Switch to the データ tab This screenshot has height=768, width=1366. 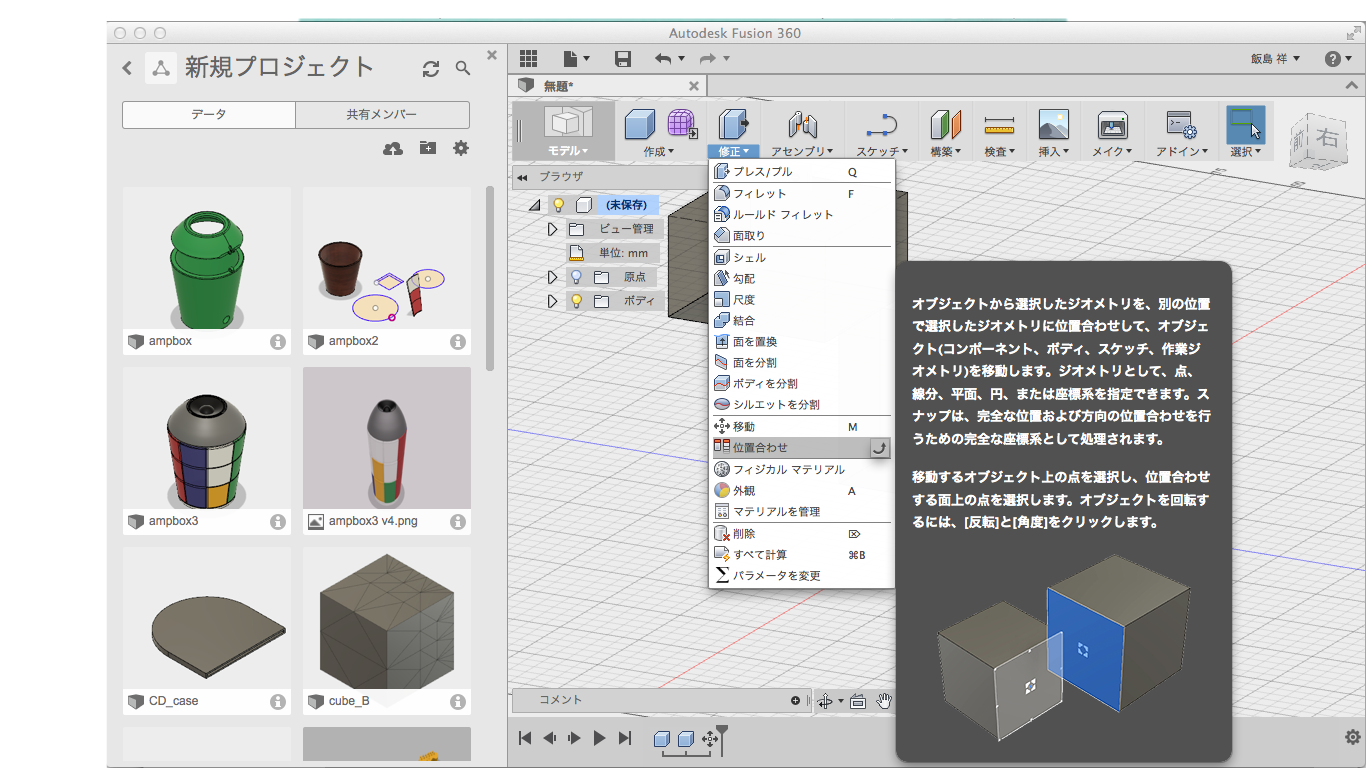click(x=209, y=115)
